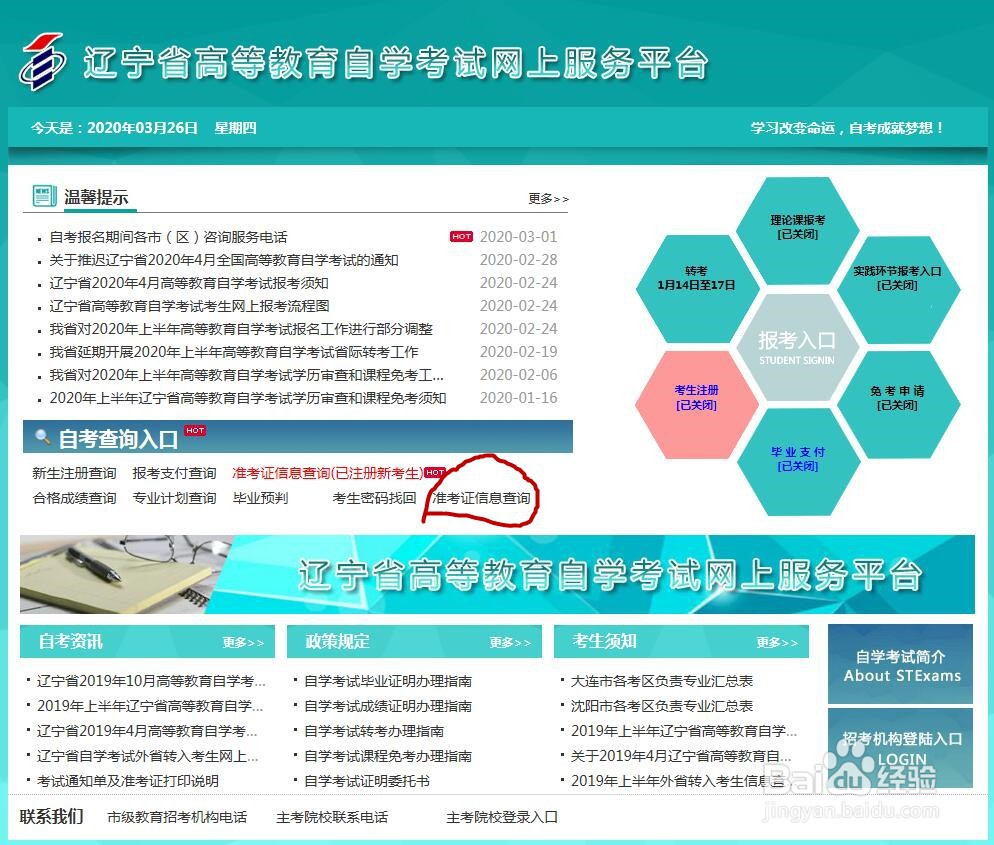Open 更多 in 自考资讯 header

pos(243,643)
